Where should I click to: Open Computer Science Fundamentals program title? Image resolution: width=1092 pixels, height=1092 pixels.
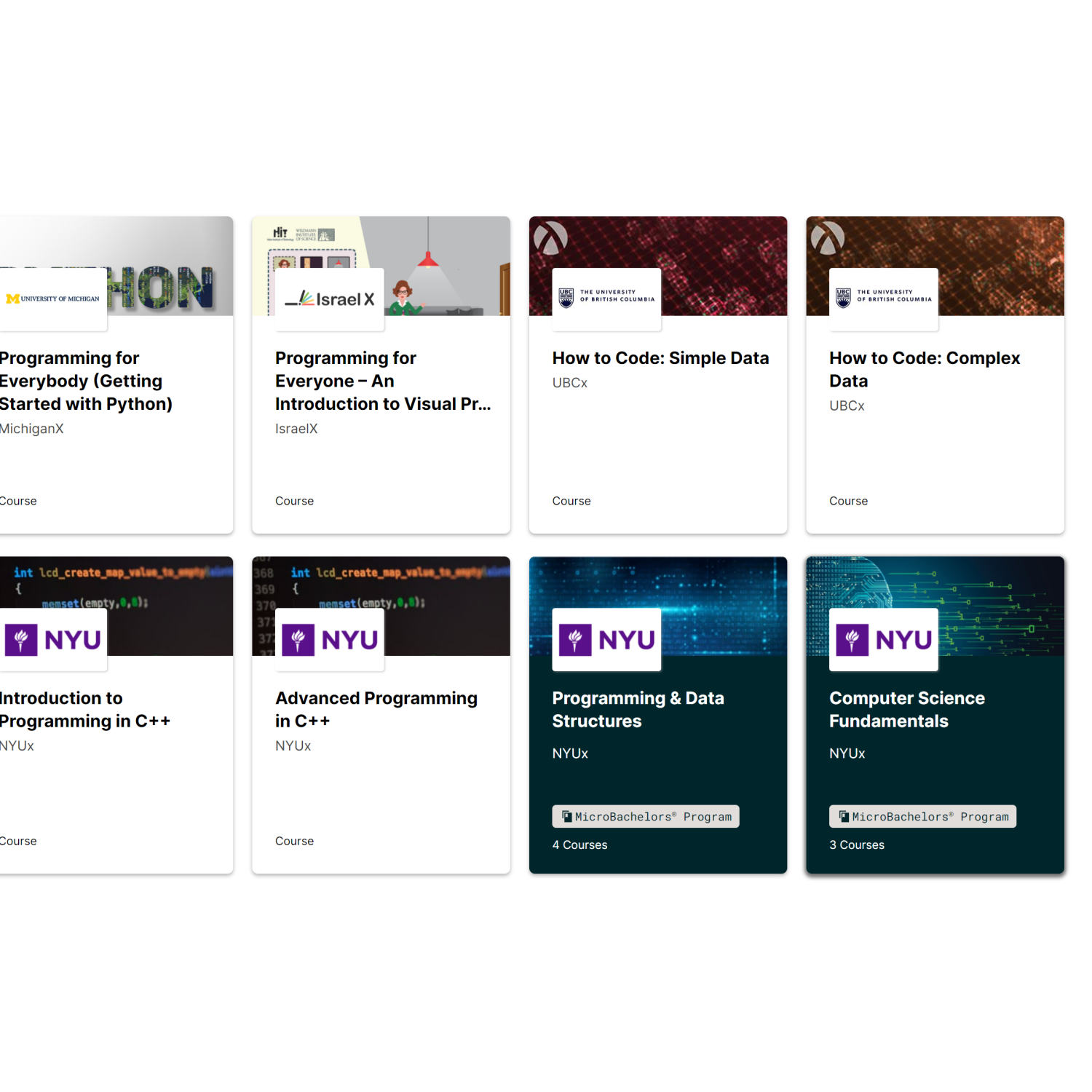coord(906,709)
